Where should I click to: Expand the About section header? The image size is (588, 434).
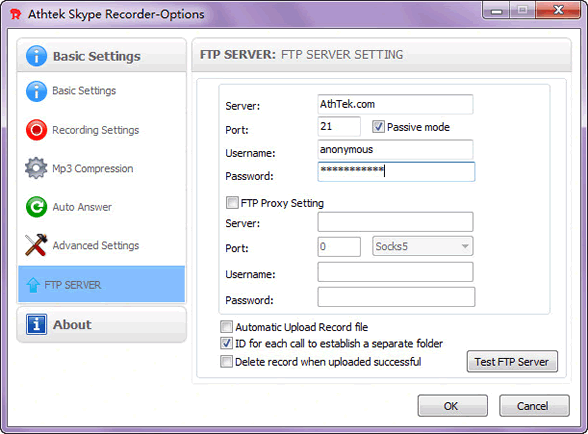101,324
